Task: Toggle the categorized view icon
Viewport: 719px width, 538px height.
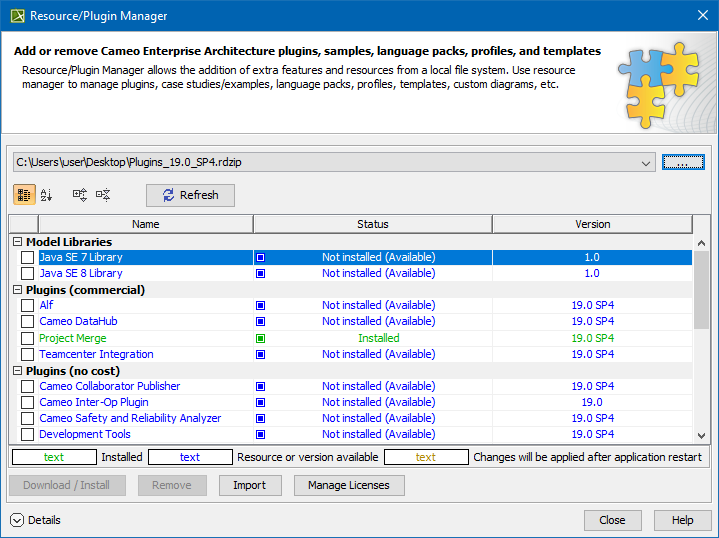Action: point(24,195)
